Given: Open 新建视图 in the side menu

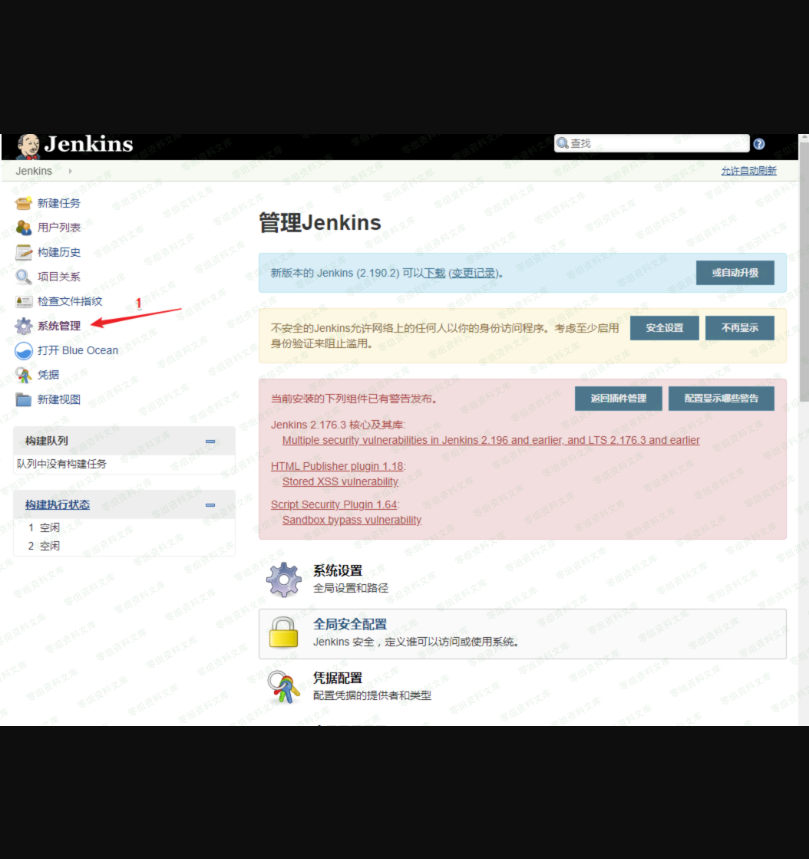Looking at the screenshot, I should tap(59, 399).
